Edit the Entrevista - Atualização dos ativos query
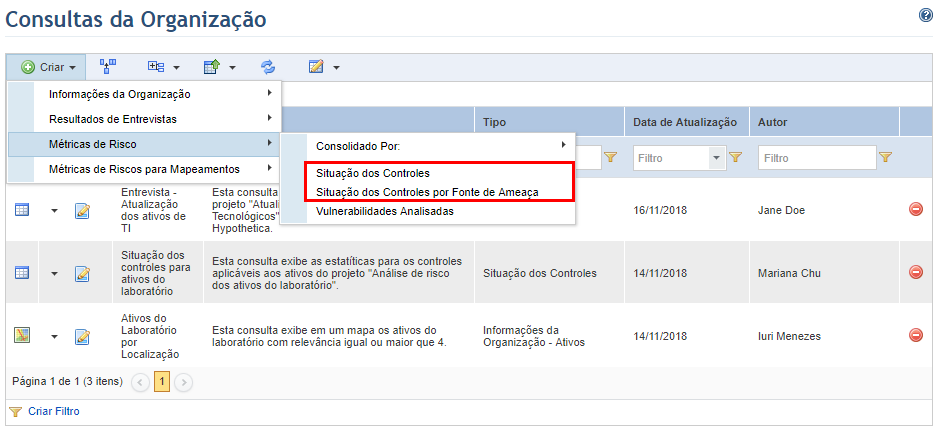 tap(82, 211)
